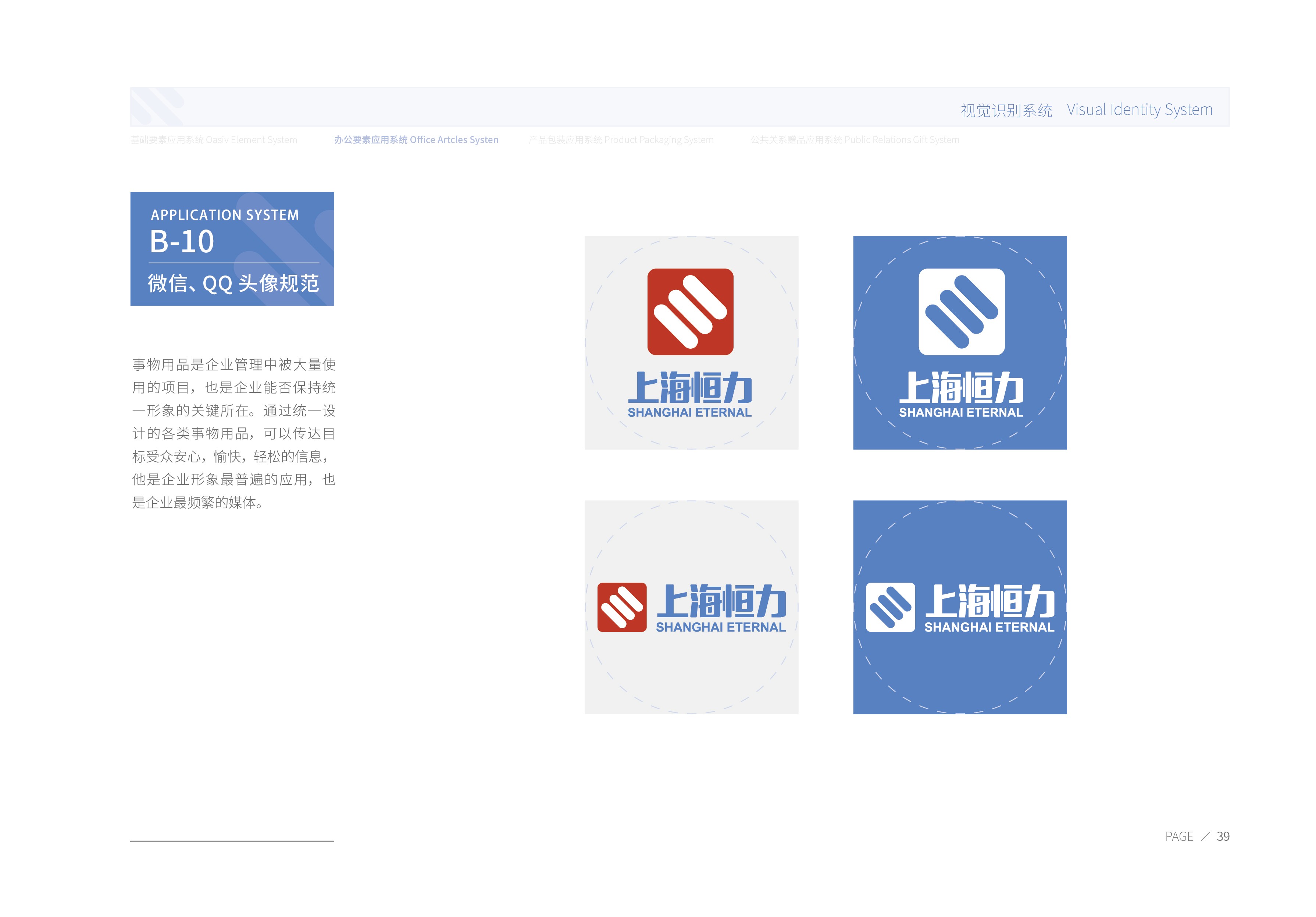Image resolution: width=1316 pixels, height=917 pixels.
Task: Select the 办公要素应用系统 Office Artcles Systen tab
Action: 416,140
